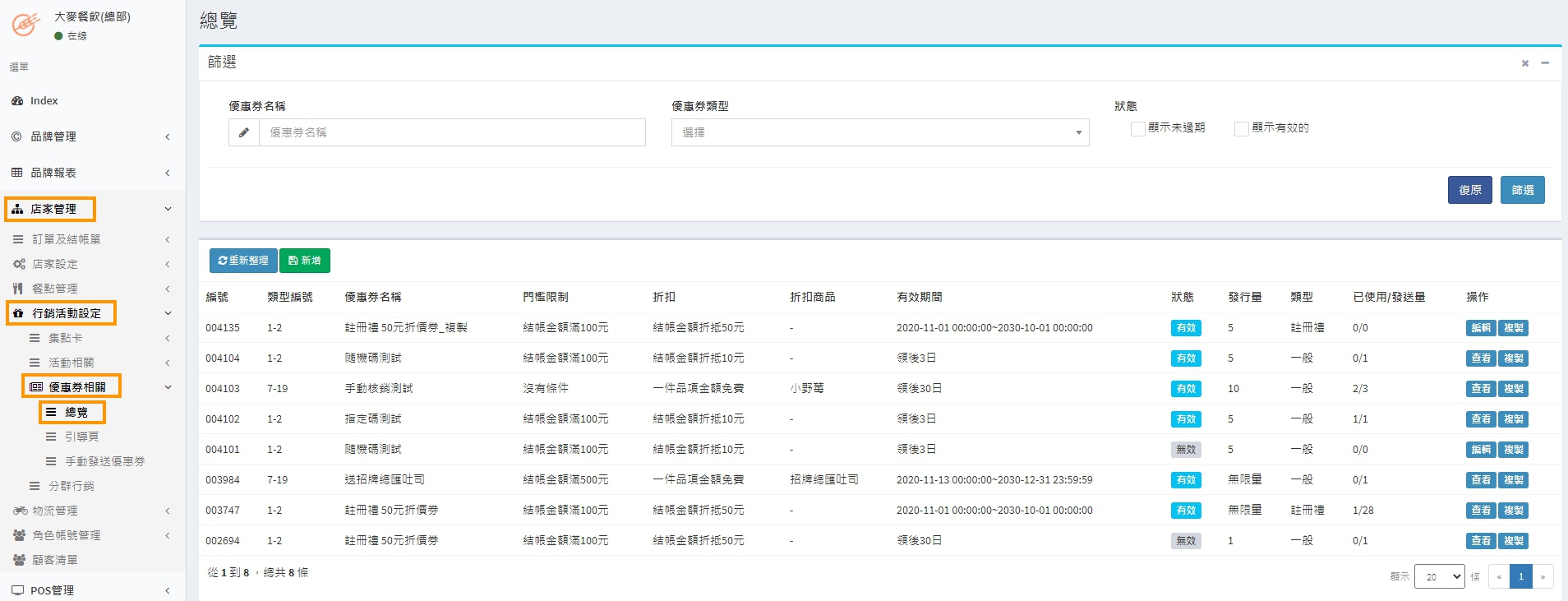Enable the 顯示有效的 checkbox
The width and height of the screenshot is (1568, 601).
point(1242,128)
